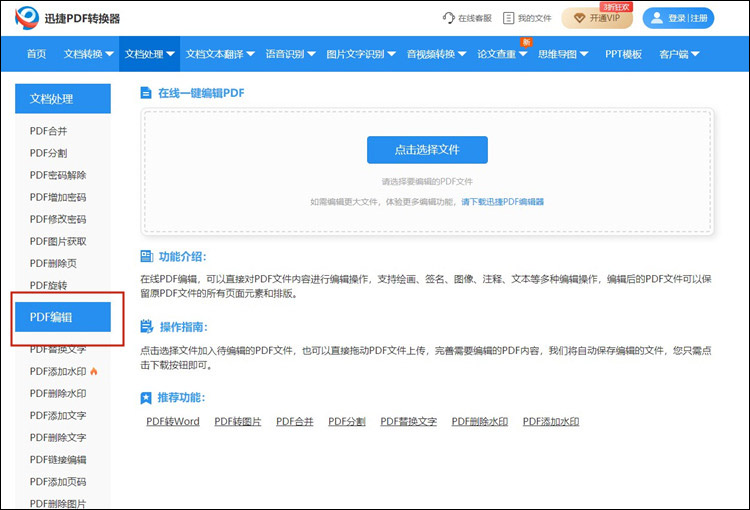Expand the 论文查重 dropdown arrow
750x510 pixels.
[523, 54]
